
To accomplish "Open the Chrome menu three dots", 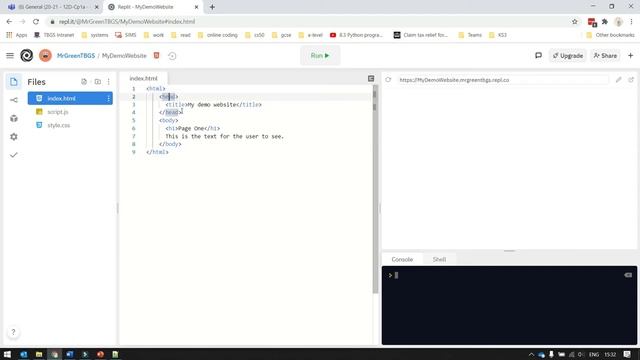I will [631, 22].
